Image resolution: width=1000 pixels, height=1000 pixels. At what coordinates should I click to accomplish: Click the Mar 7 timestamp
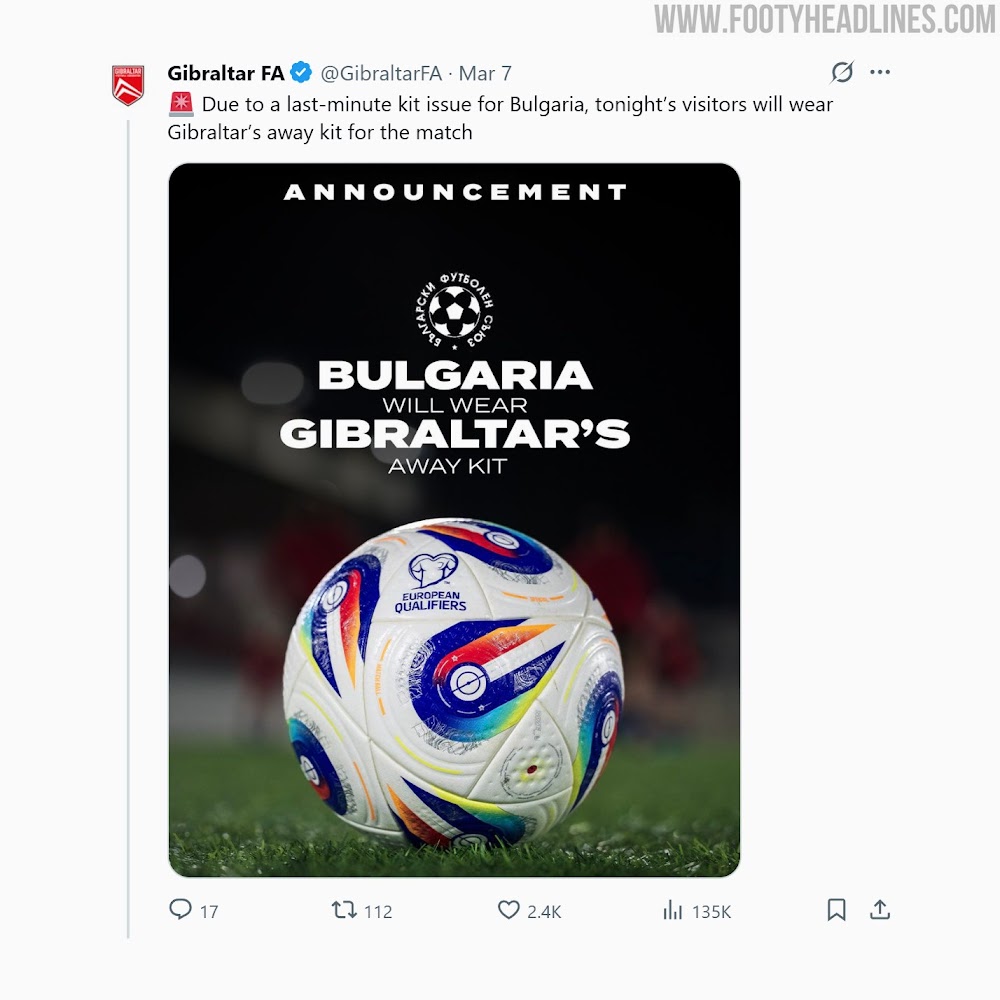point(485,73)
